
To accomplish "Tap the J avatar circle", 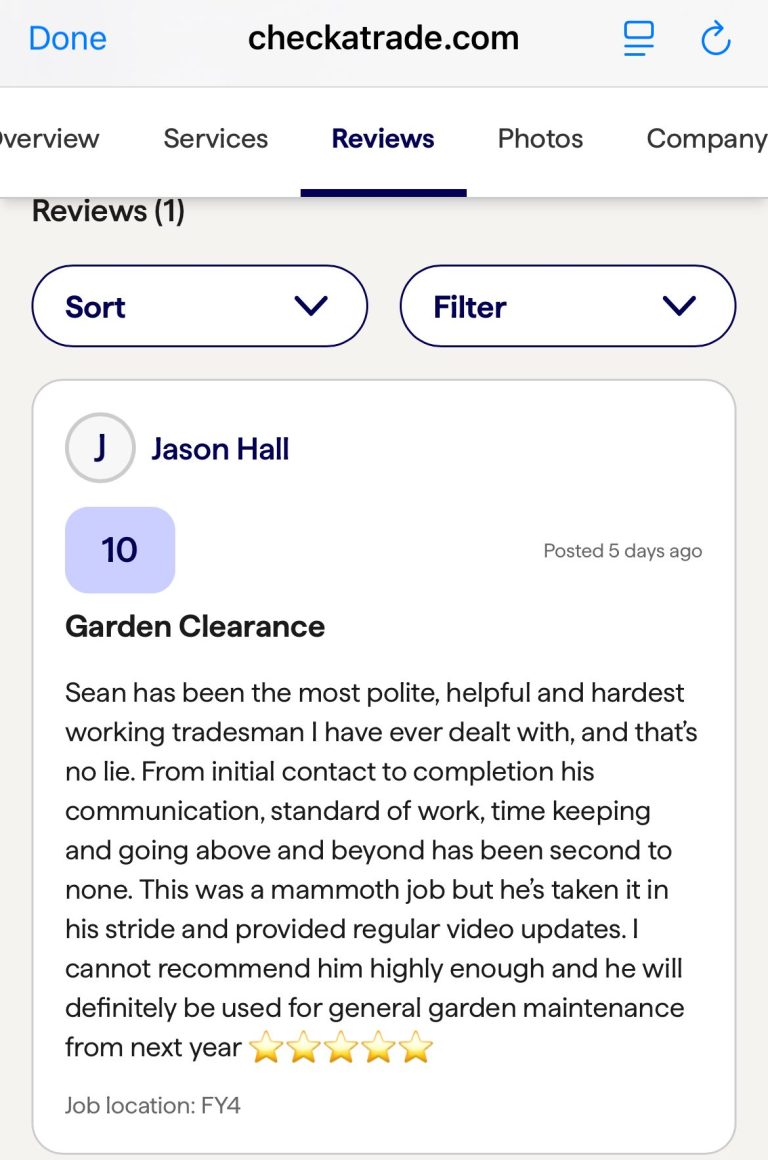I will click(x=100, y=448).
